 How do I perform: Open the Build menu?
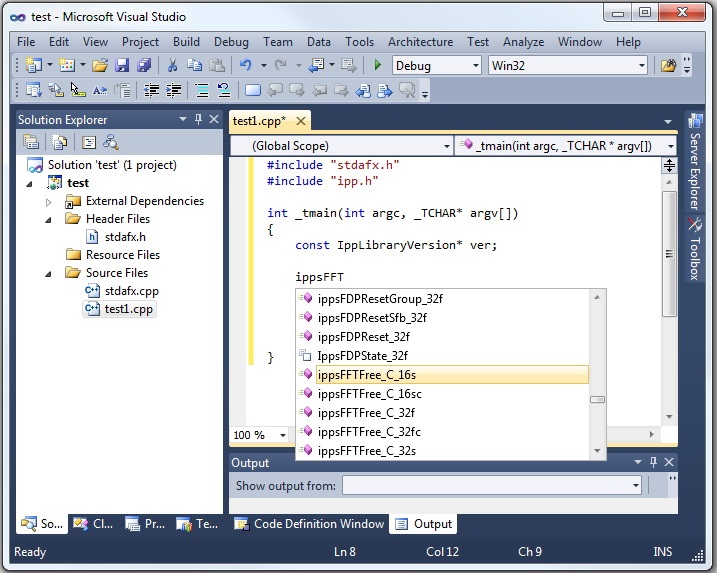coord(186,42)
